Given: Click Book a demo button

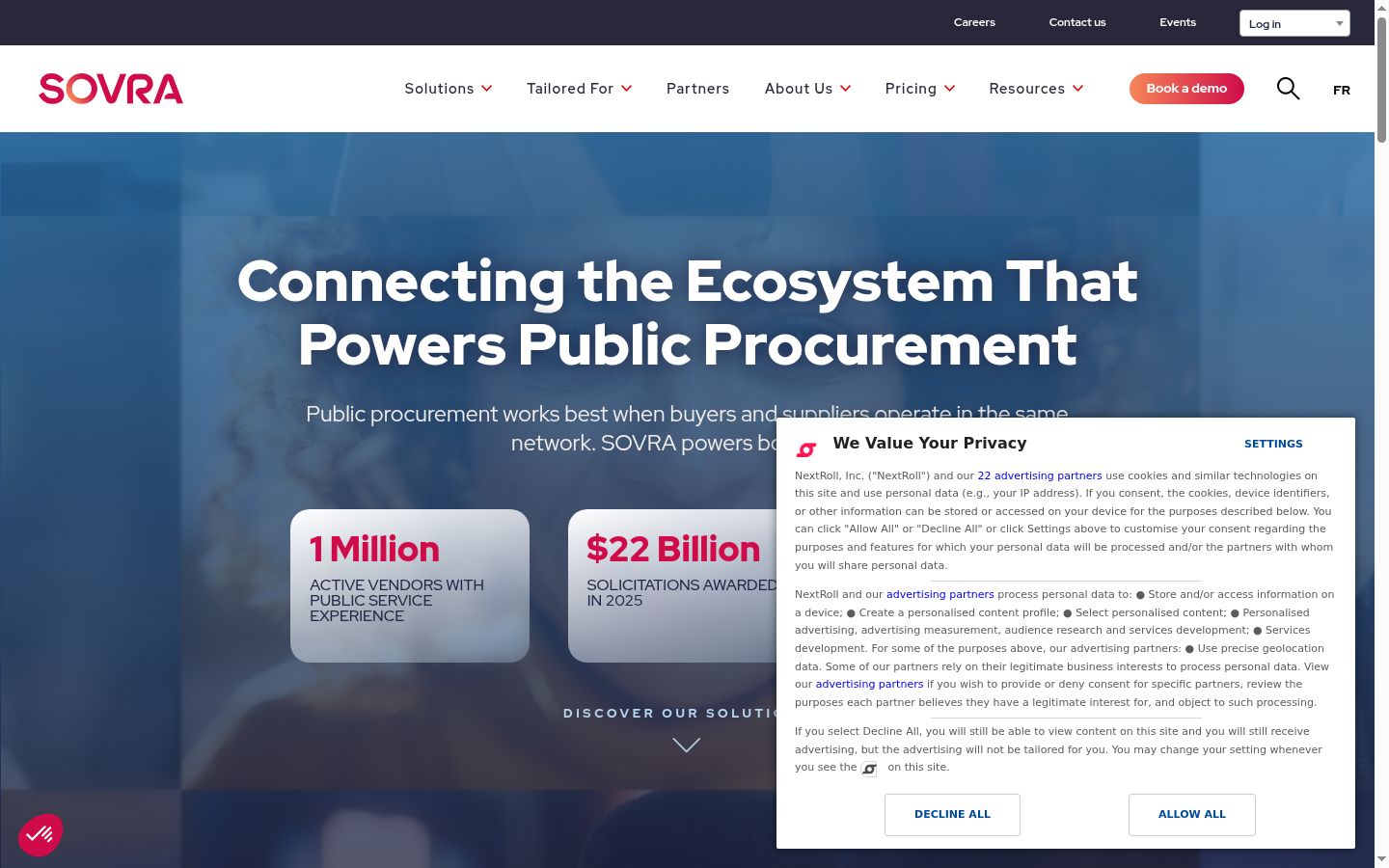Looking at the screenshot, I should (x=1186, y=89).
